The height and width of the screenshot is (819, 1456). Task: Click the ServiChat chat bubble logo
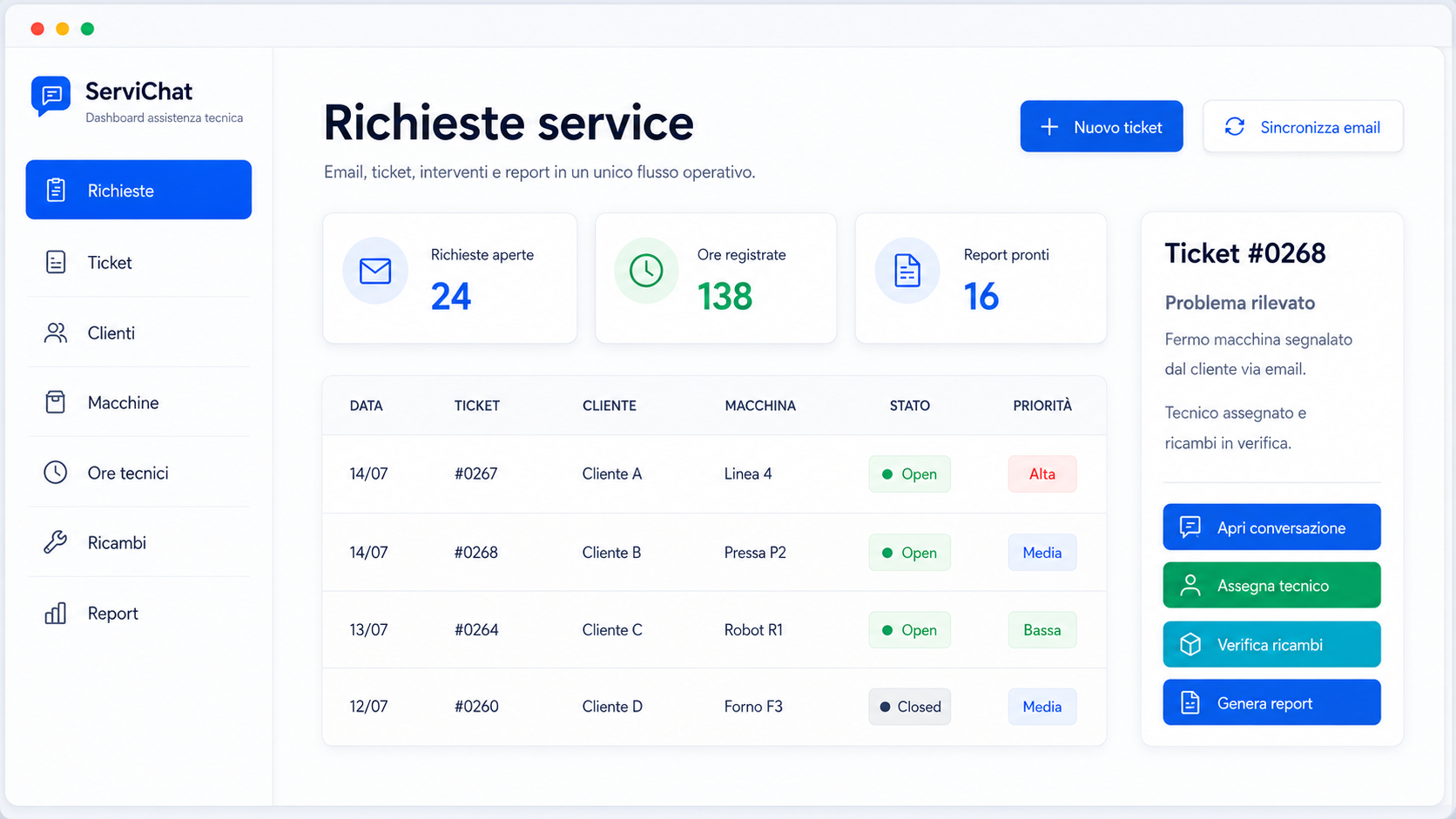(51, 96)
